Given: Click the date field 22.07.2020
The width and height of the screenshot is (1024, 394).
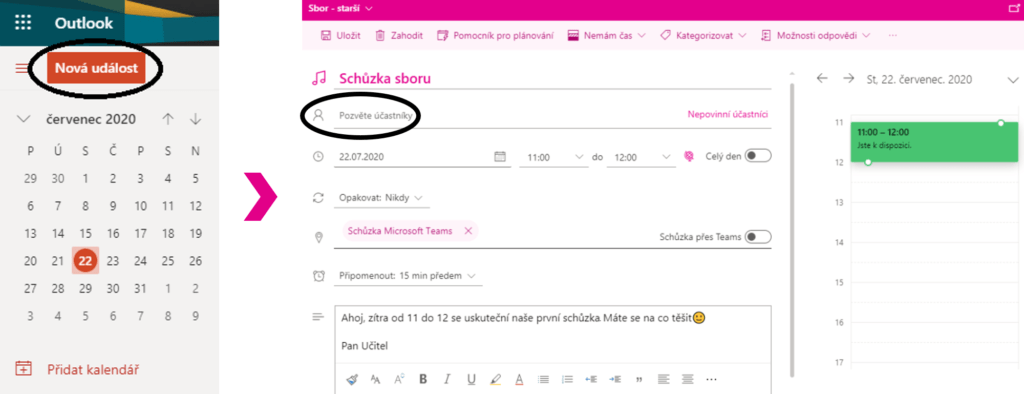Looking at the screenshot, I should click(x=414, y=157).
